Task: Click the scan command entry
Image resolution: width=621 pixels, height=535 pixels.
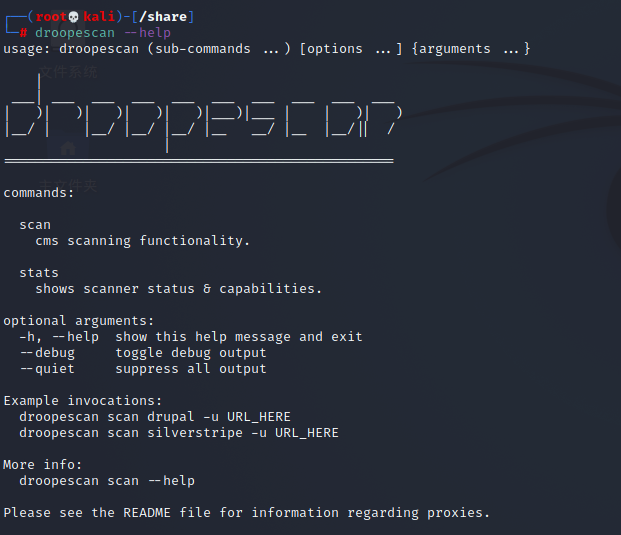Action: click(x=35, y=225)
